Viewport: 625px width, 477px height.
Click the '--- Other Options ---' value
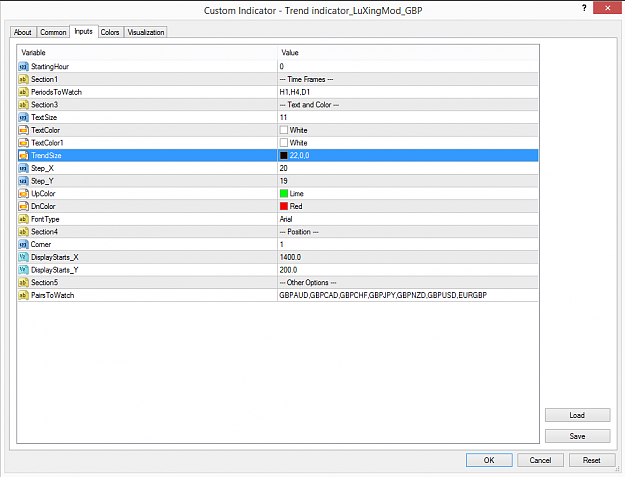click(308, 283)
